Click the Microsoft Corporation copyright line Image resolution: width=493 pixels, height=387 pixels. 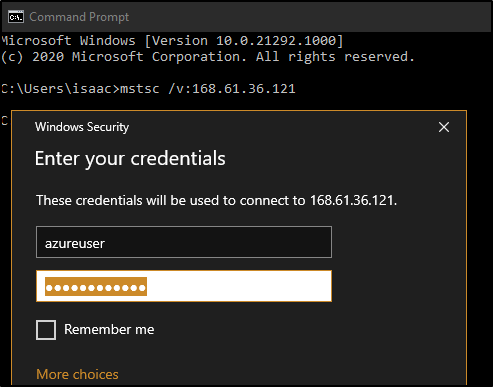tap(208, 57)
